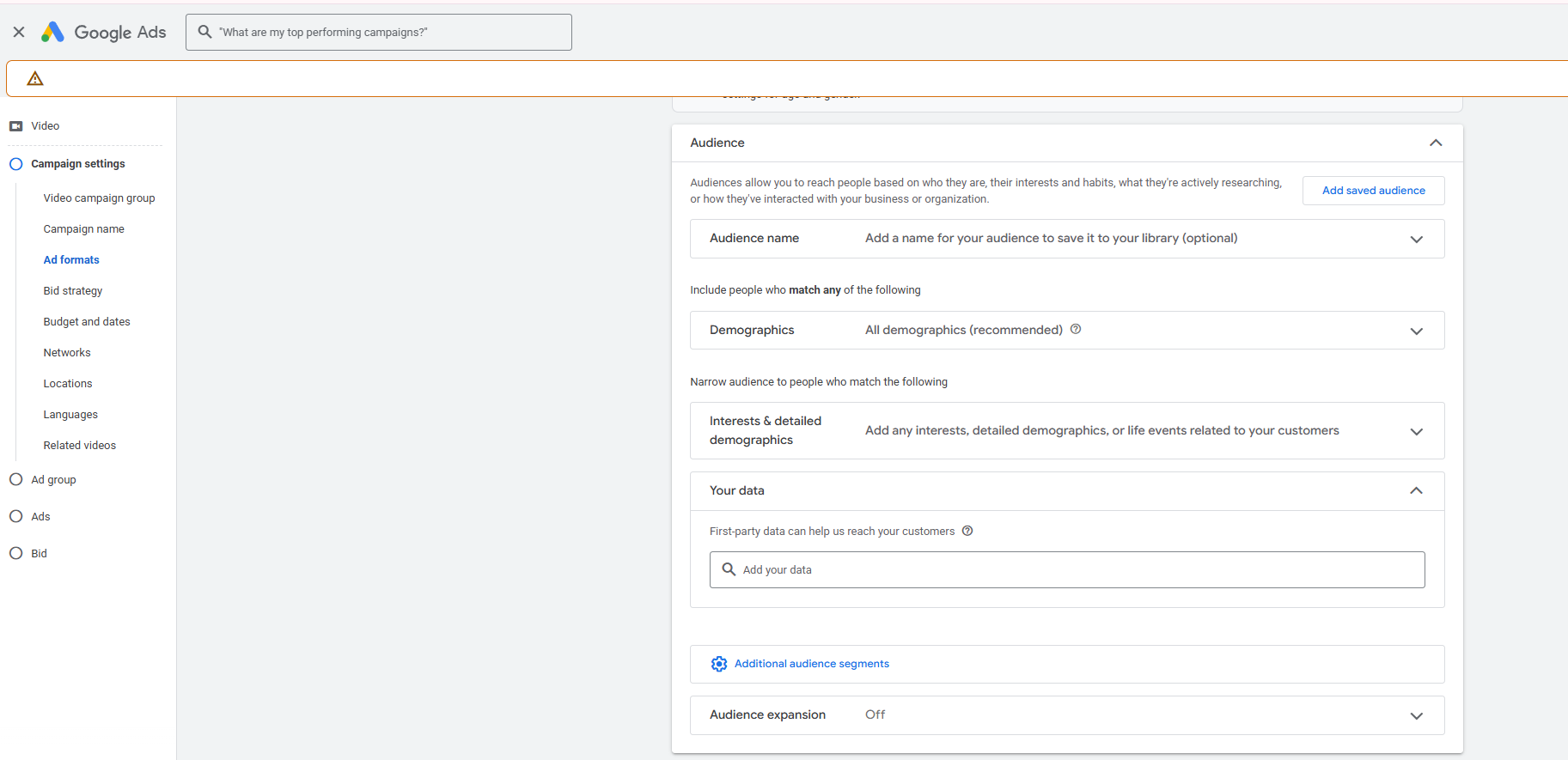
Task: Click the Audience section heading text
Action: (717, 143)
